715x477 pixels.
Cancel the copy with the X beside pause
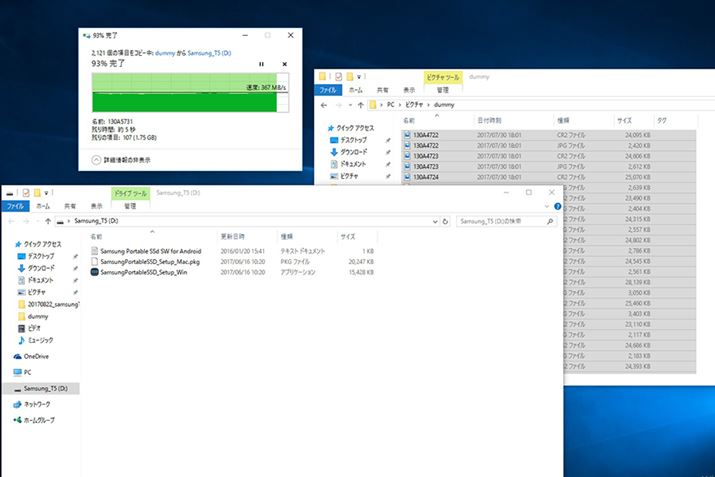pyautogui.click(x=285, y=64)
